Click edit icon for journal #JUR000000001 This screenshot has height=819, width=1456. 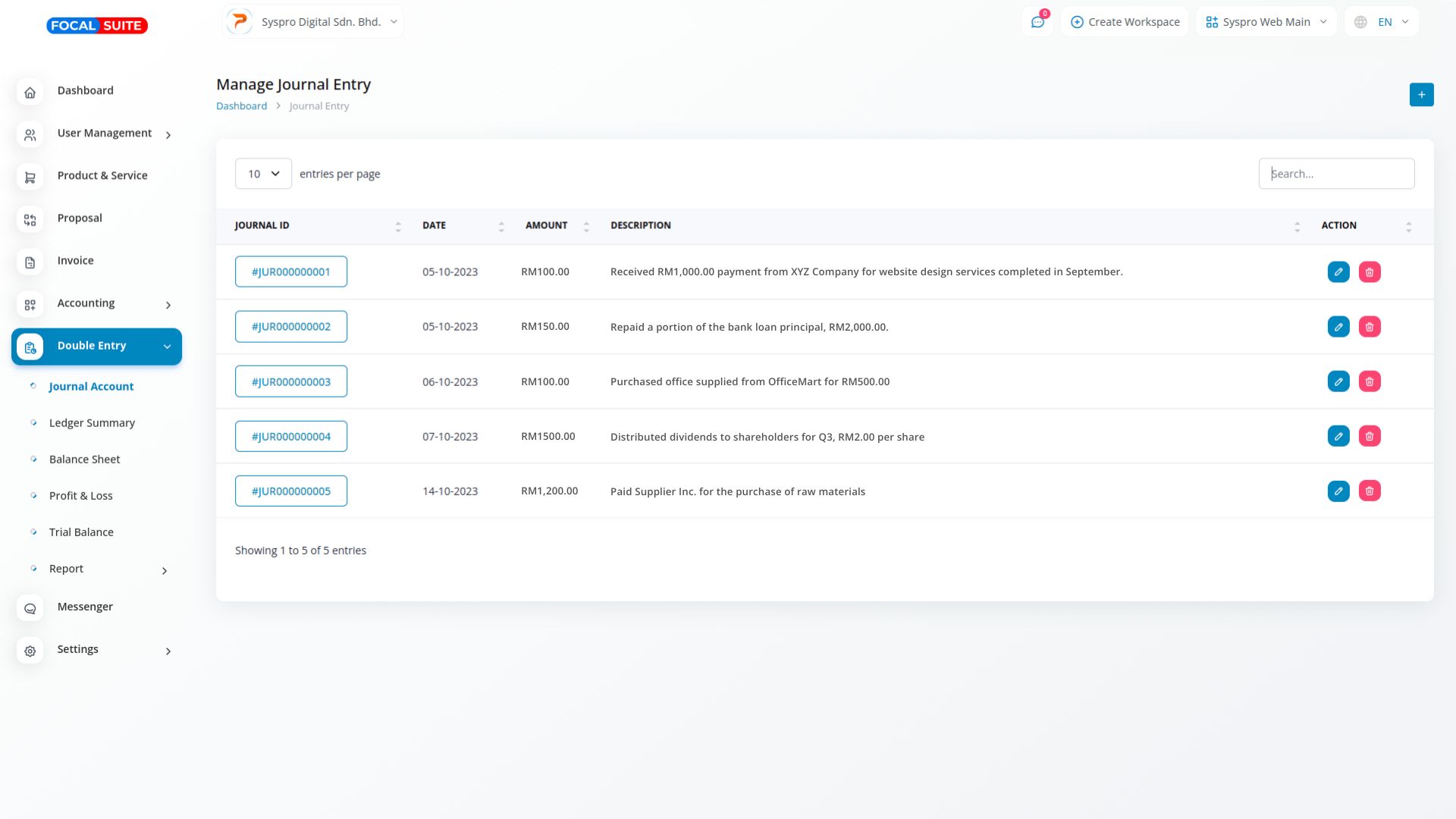(1338, 271)
